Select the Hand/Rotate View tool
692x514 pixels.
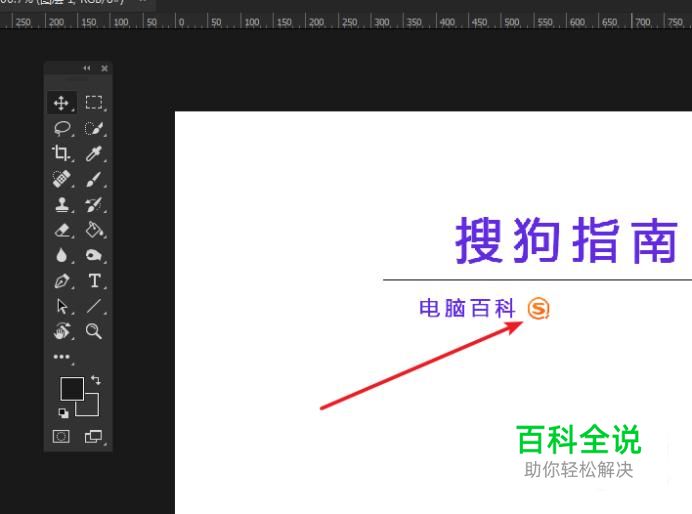pyautogui.click(x=61, y=331)
